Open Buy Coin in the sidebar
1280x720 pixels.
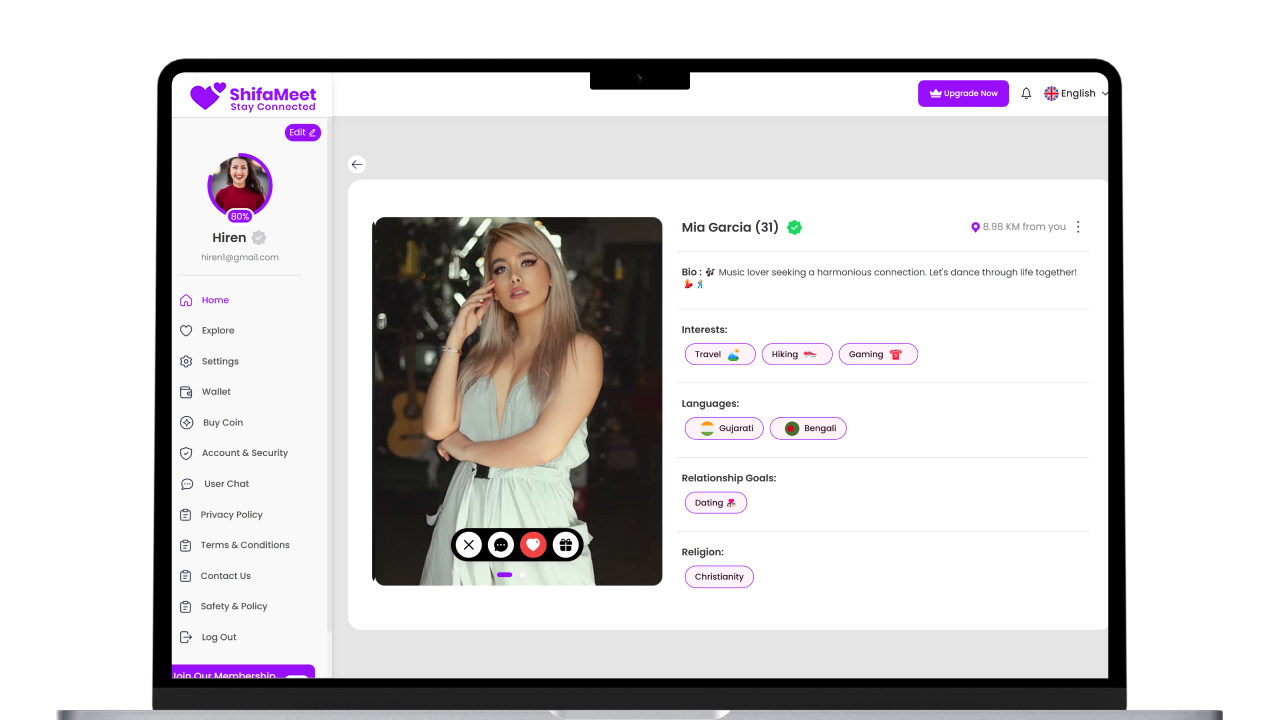coord(222,423)
